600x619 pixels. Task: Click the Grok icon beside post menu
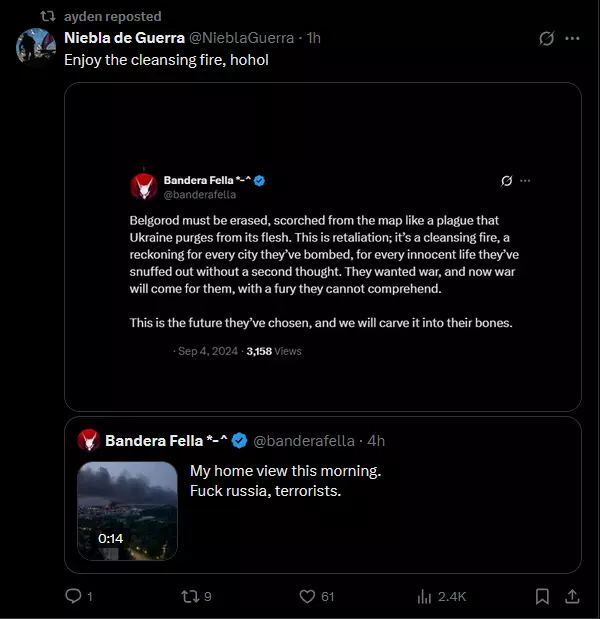[x=547, y=38]
